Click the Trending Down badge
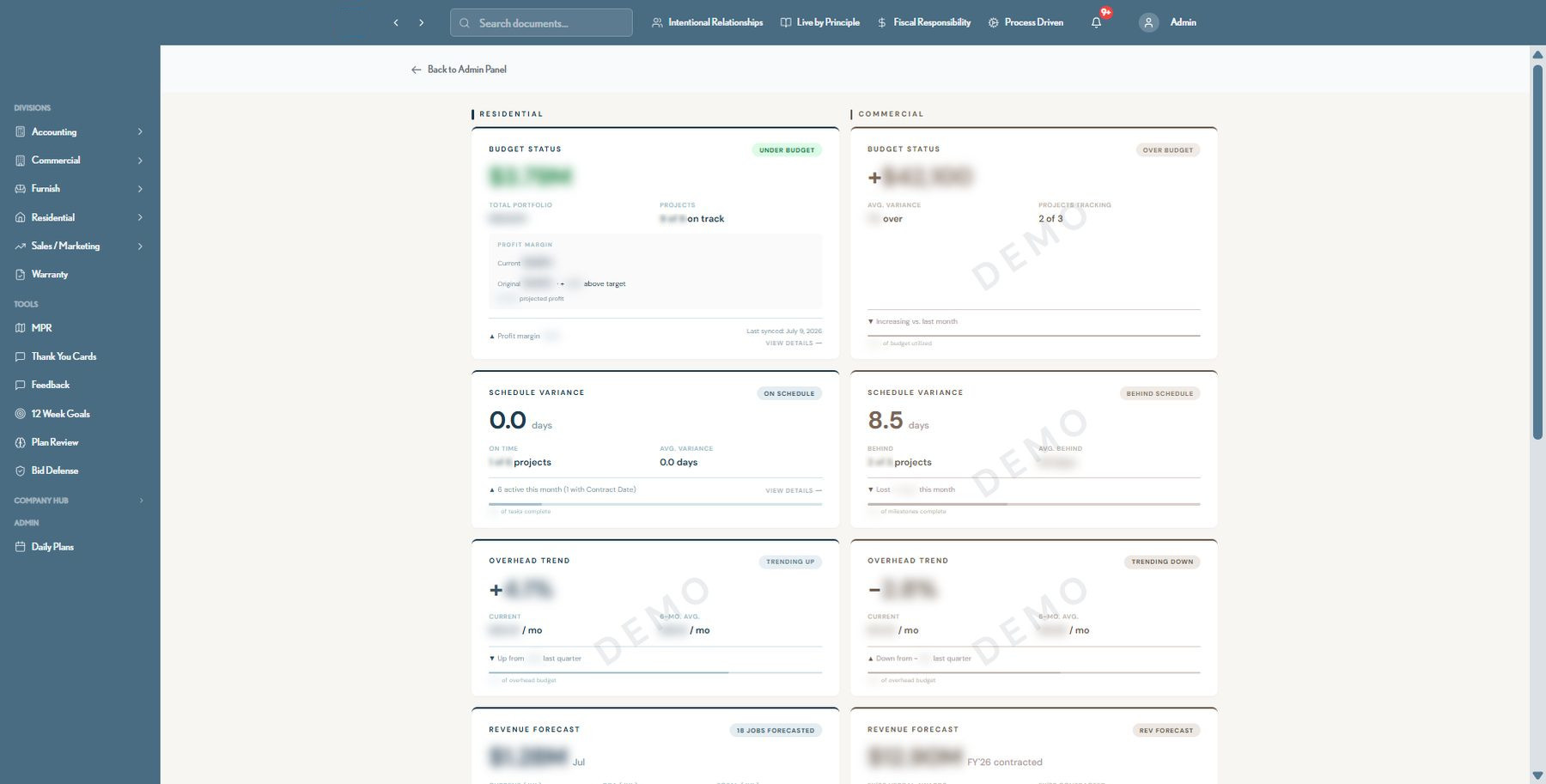Viewport: 1546px width, 784px height. [1162, 562]
